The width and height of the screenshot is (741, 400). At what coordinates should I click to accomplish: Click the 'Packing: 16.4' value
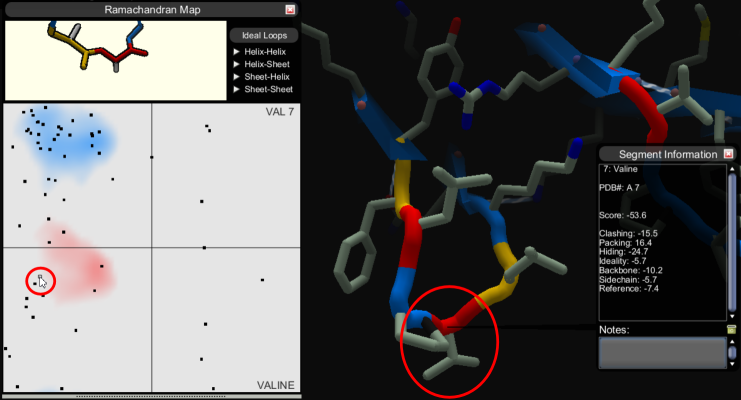click(x=625, y=243)
